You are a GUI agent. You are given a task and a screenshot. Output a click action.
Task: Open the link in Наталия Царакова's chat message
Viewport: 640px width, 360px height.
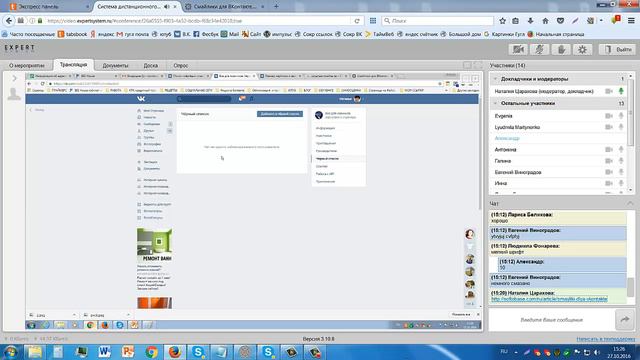tap(549, 299)
